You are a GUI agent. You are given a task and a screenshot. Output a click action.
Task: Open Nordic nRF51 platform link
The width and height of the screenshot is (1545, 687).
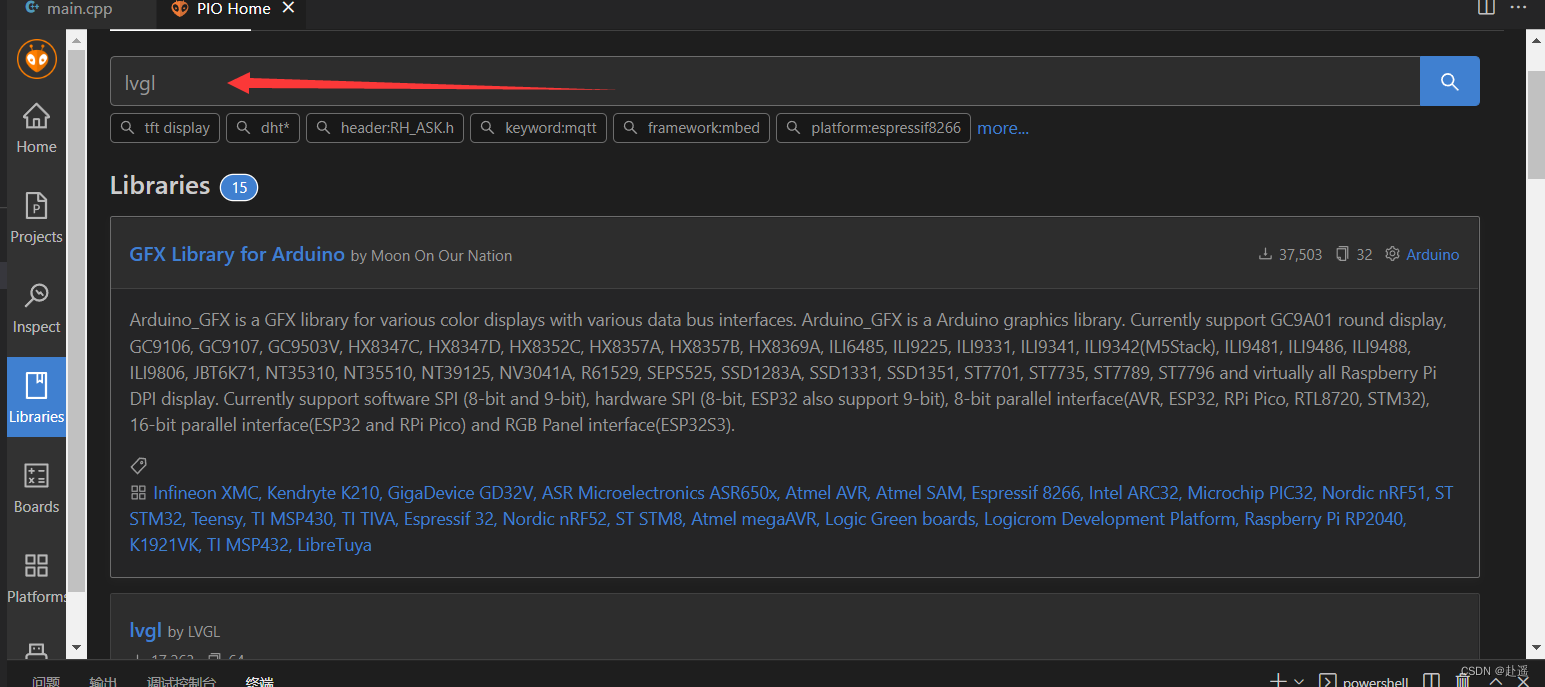click(x=1374, y=493)
